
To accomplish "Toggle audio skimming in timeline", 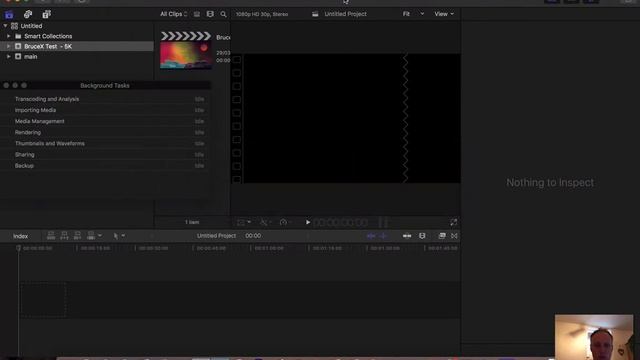I will pyautogui.click(x=383, y=236).
